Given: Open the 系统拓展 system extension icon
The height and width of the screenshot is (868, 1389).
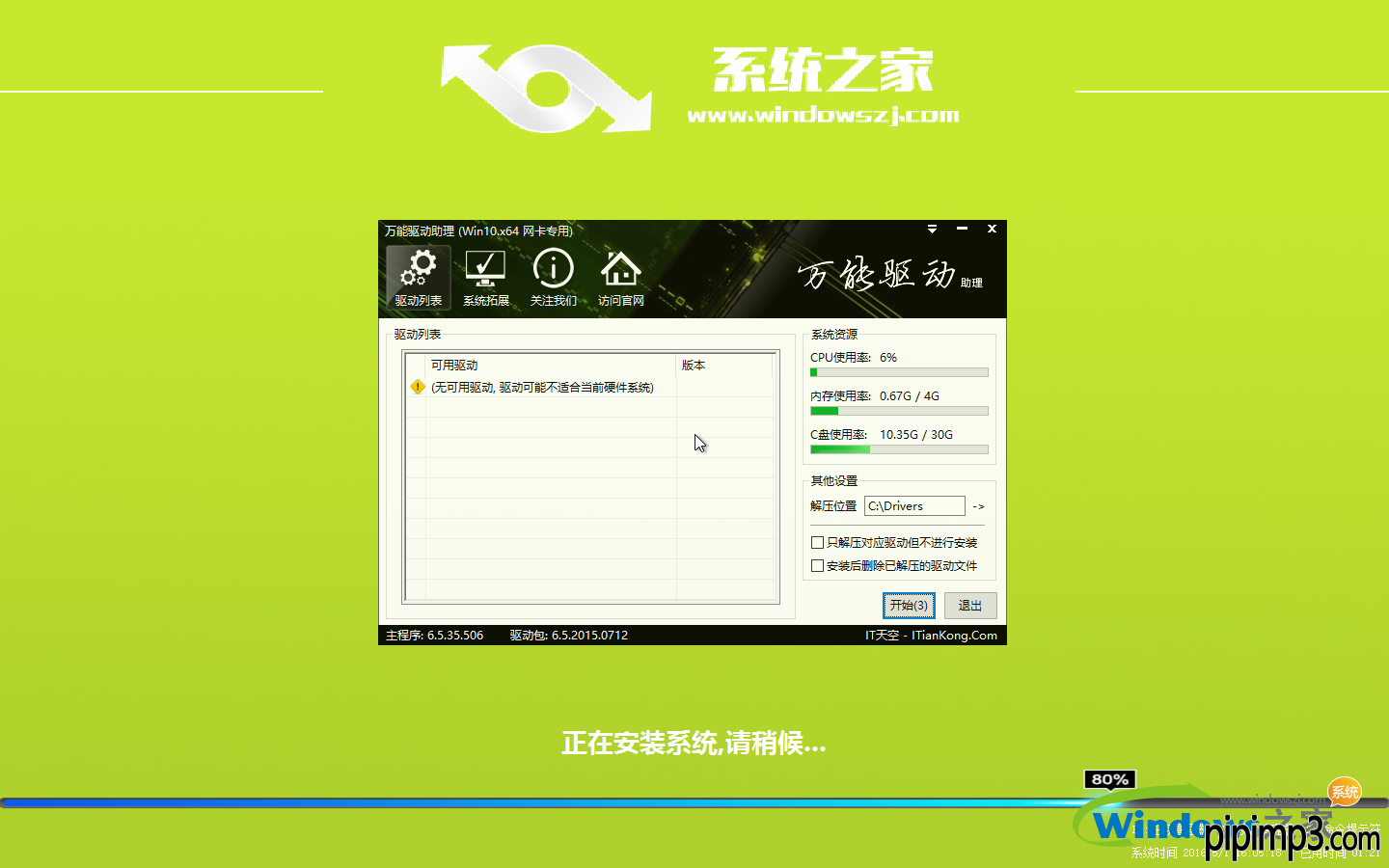Looking at the screenshot, I should 486,278.
